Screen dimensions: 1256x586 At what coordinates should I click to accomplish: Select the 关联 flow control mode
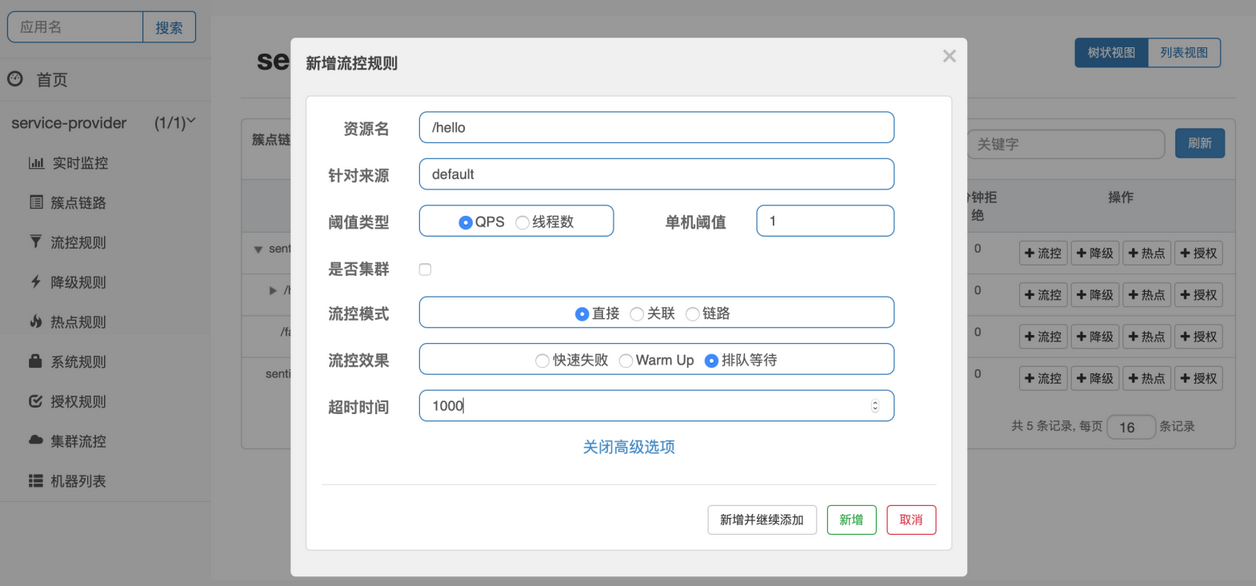tap(637, 314)
